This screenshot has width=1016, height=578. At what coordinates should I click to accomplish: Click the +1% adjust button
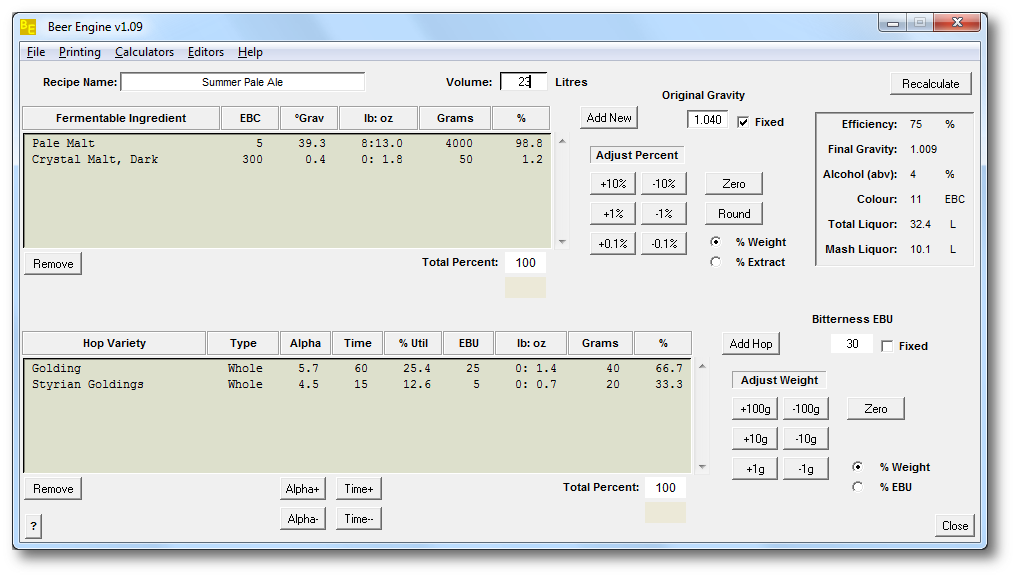[613, 214]
